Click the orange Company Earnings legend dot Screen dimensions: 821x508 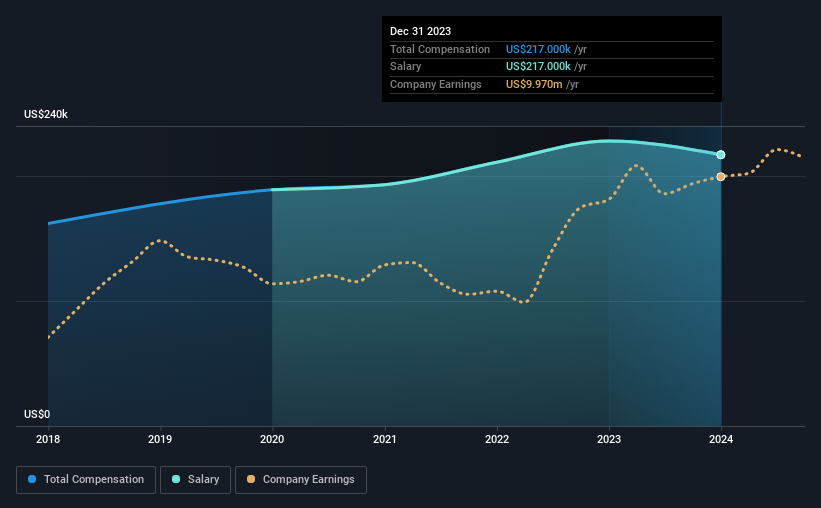point(251,479)
